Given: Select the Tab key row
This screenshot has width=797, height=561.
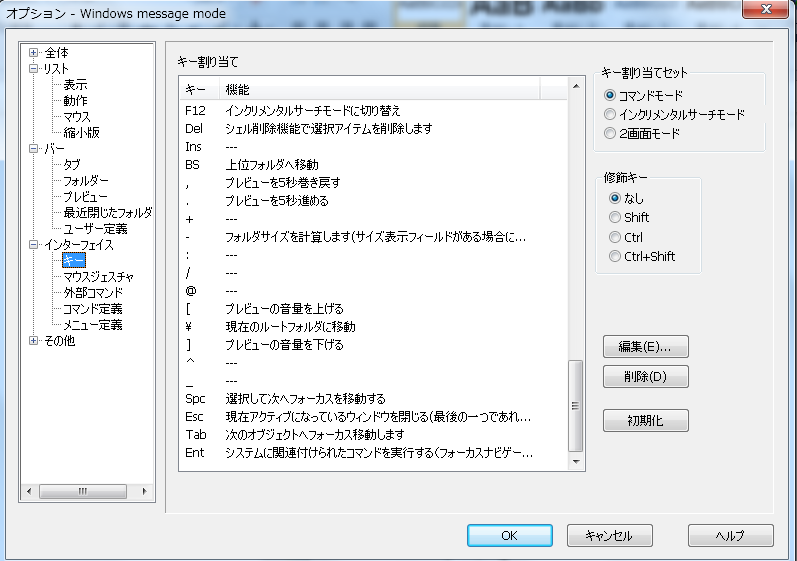Looking at the screenshot, I should pyautogui.click(x=374, y=435).
